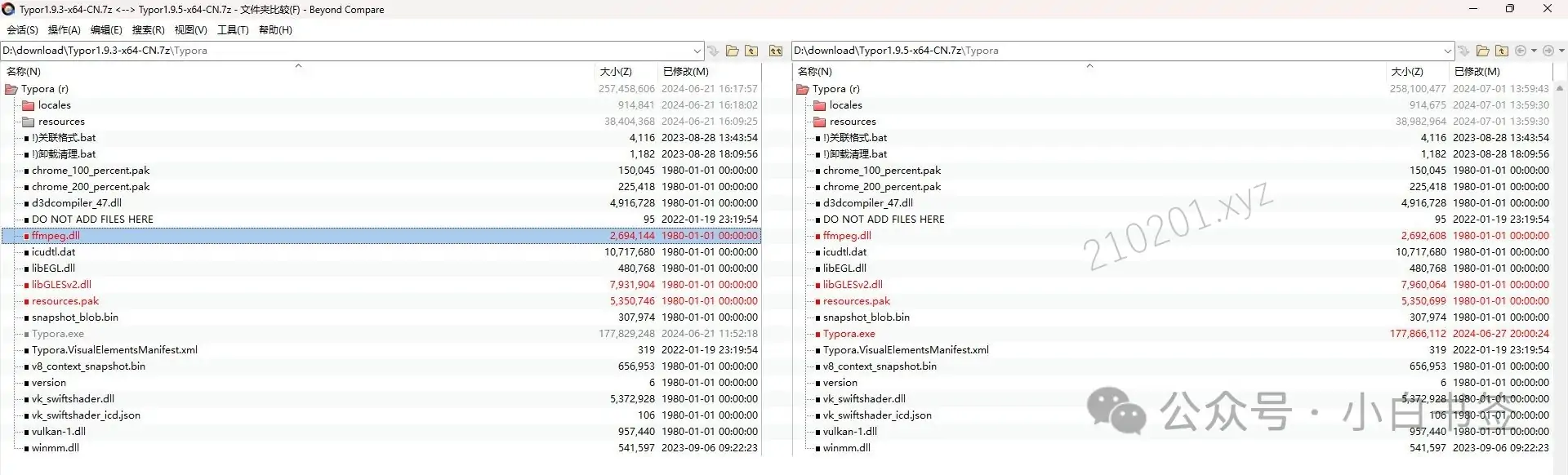This screenshot has height=475, width=1568.
Task: Select DO NOT ADD FILES HERE in left pane
Action: point(92,220)
